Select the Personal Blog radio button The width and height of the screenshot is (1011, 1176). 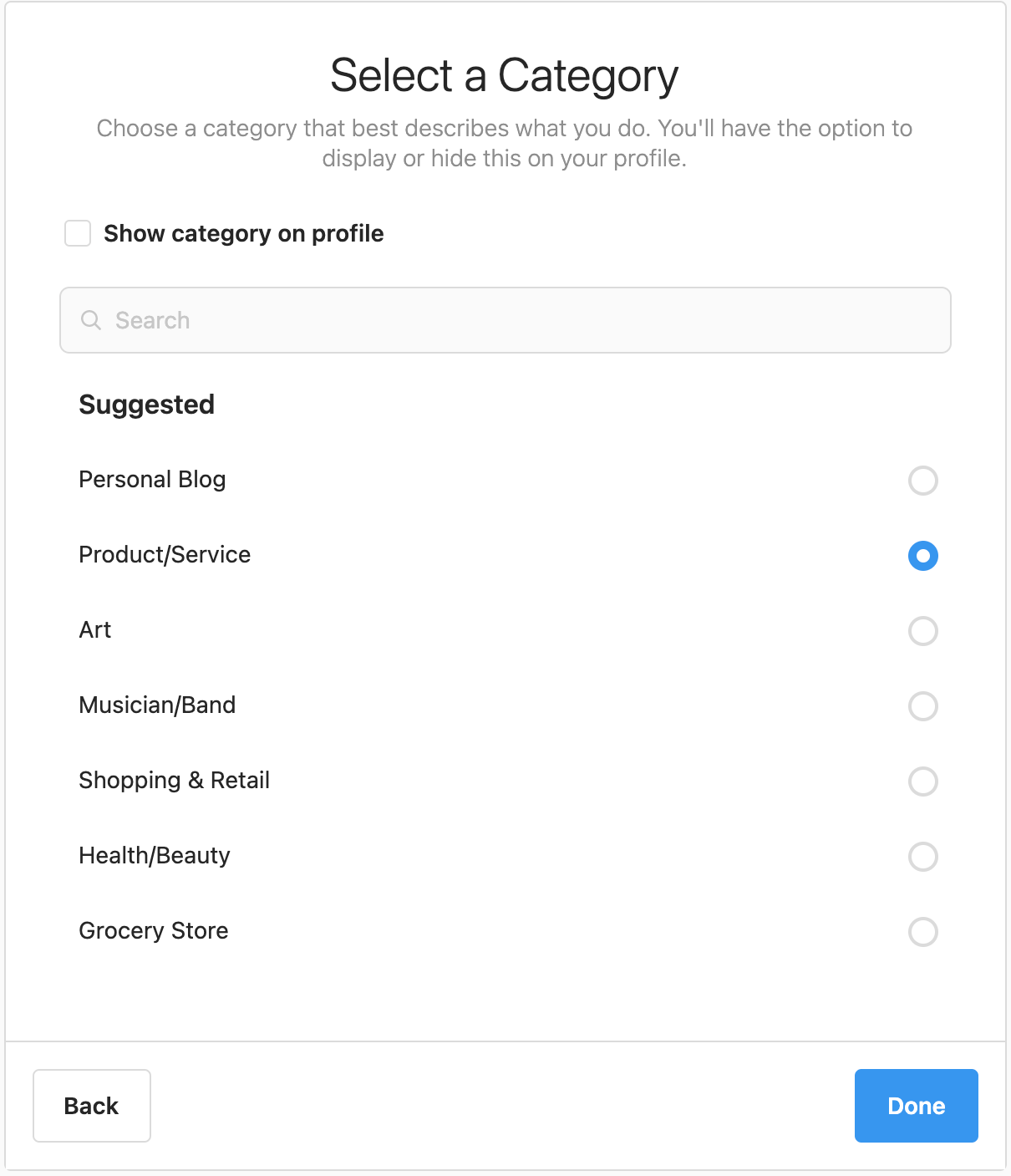point(923,481)
